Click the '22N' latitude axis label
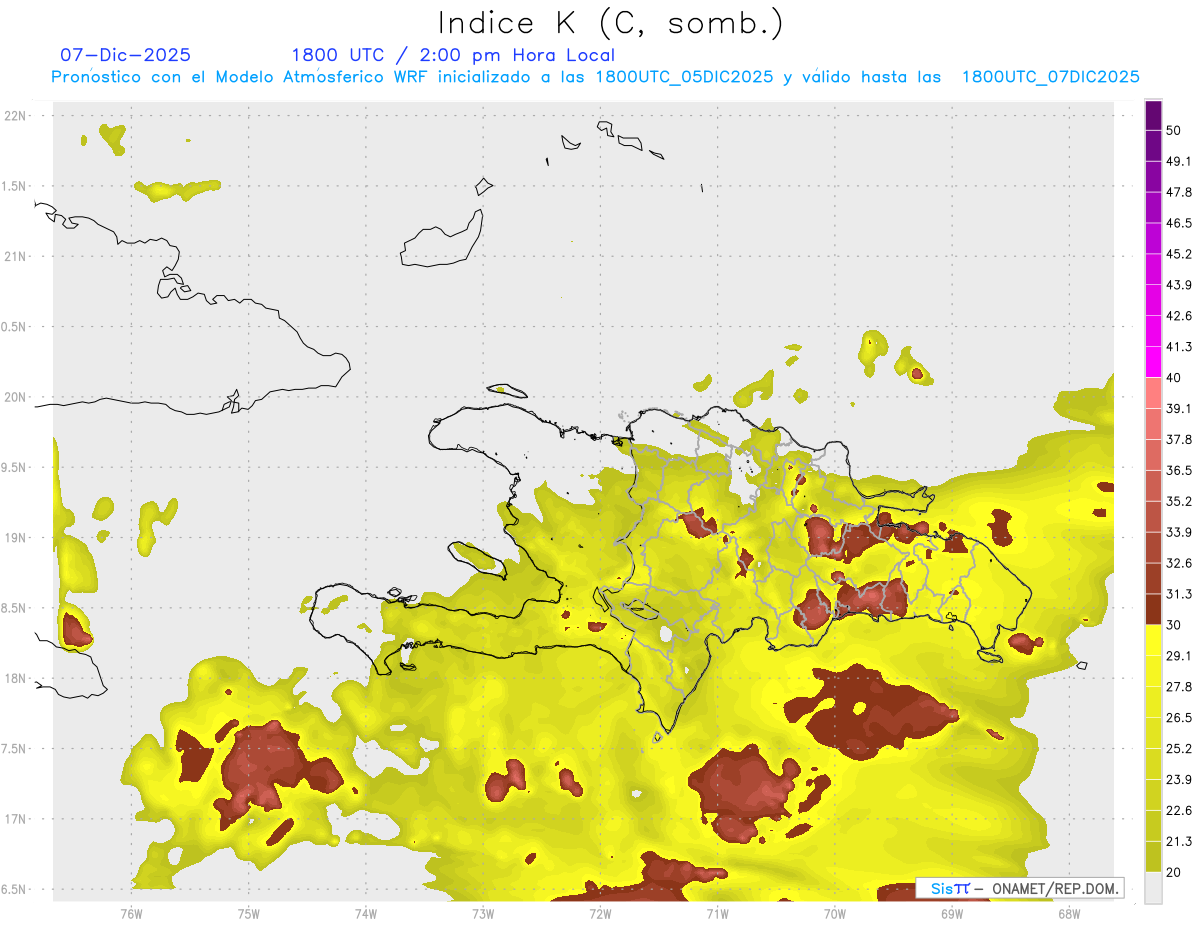The width and height of the screenshot is (1200, 927). [15, 115]
